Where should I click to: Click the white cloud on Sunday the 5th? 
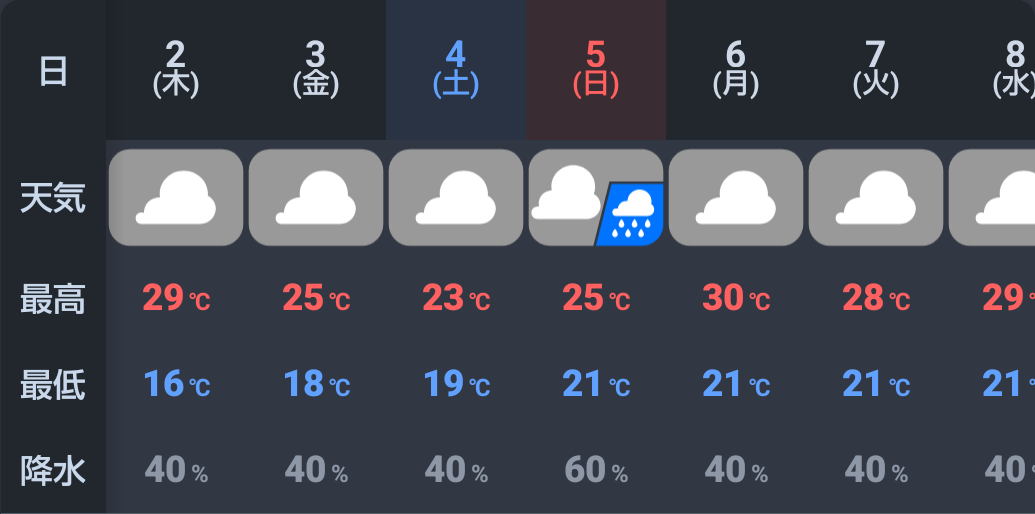(566, 192)
